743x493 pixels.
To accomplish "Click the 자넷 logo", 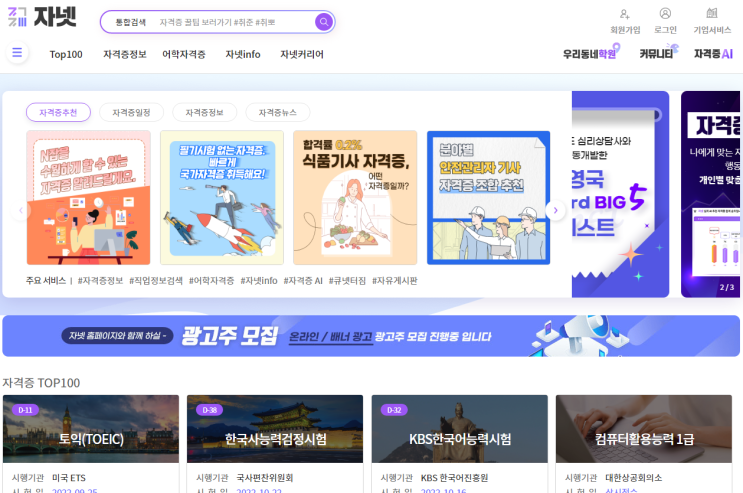I will (42, 17).
